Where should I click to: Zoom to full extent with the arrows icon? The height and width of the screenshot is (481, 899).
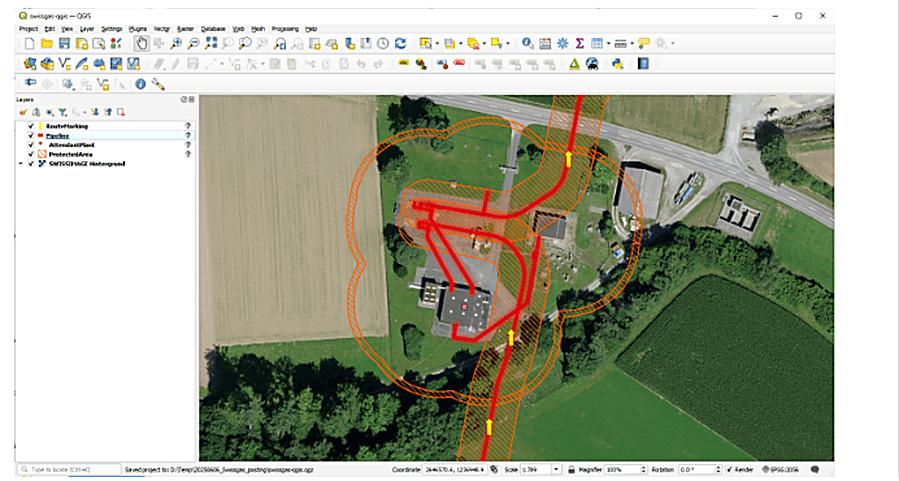211,43
